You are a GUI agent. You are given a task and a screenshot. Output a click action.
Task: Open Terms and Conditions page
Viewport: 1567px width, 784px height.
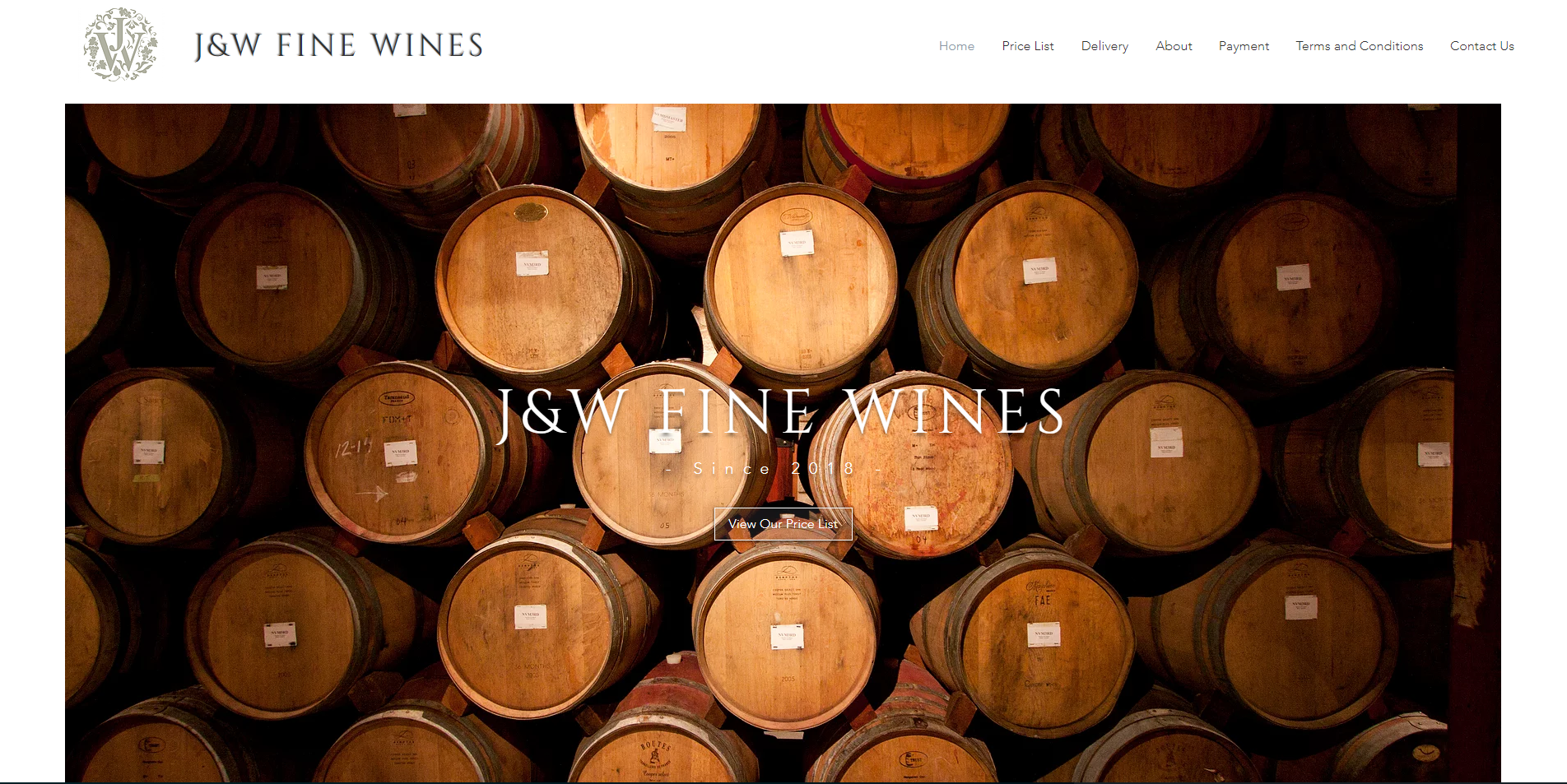coord(1359,46)
